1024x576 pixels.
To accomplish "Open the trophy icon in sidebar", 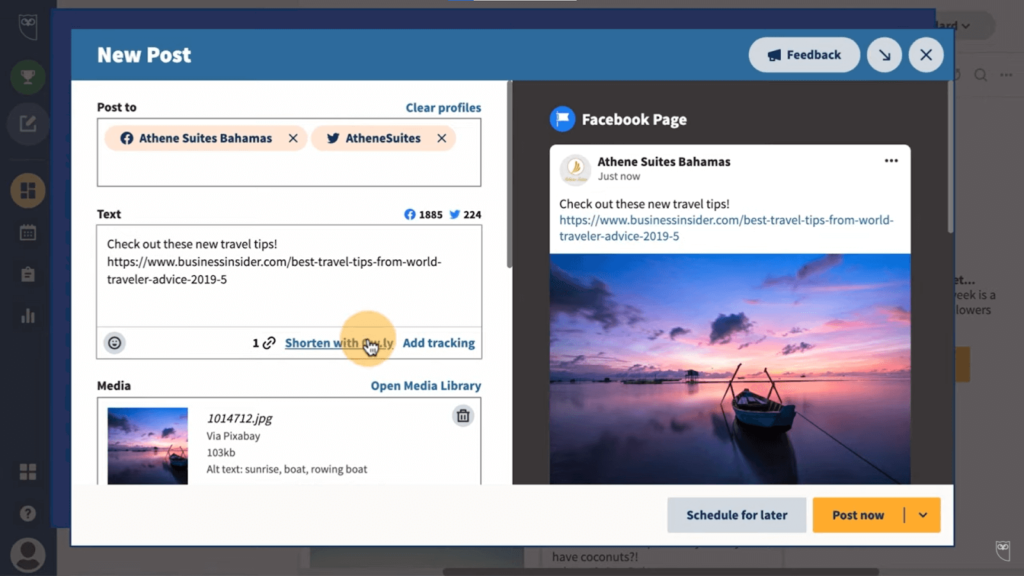I will [x=27, y=77].
